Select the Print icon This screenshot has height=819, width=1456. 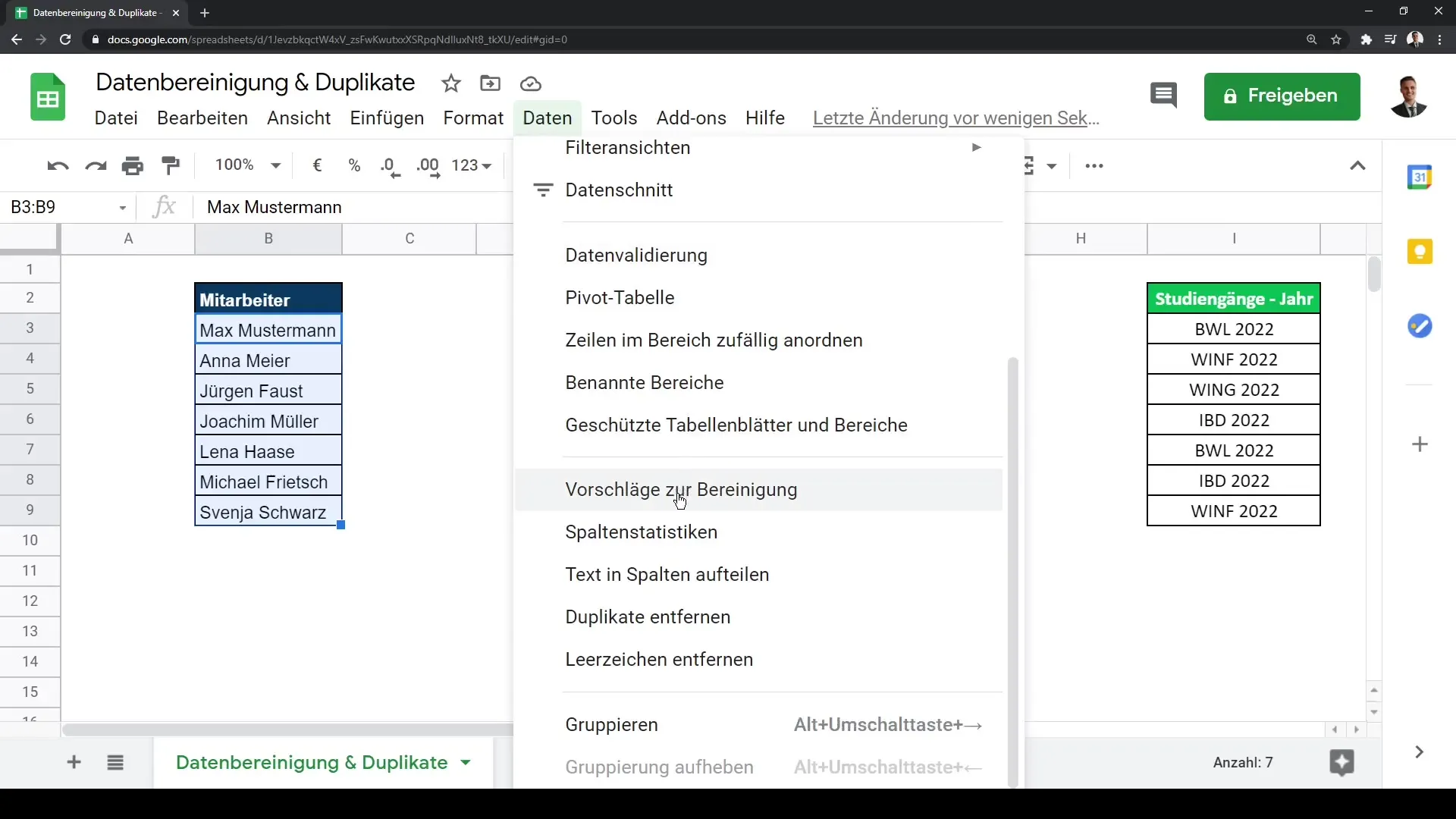click(132, 165)
